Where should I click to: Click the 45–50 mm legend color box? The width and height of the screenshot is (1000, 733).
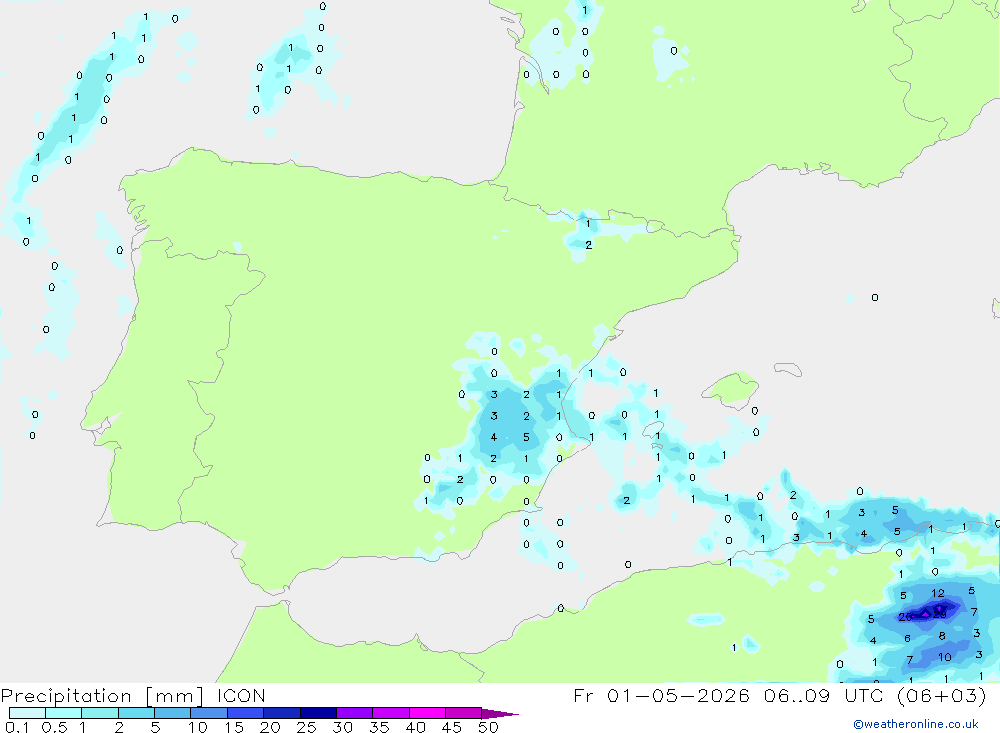[x=464, y=713]
